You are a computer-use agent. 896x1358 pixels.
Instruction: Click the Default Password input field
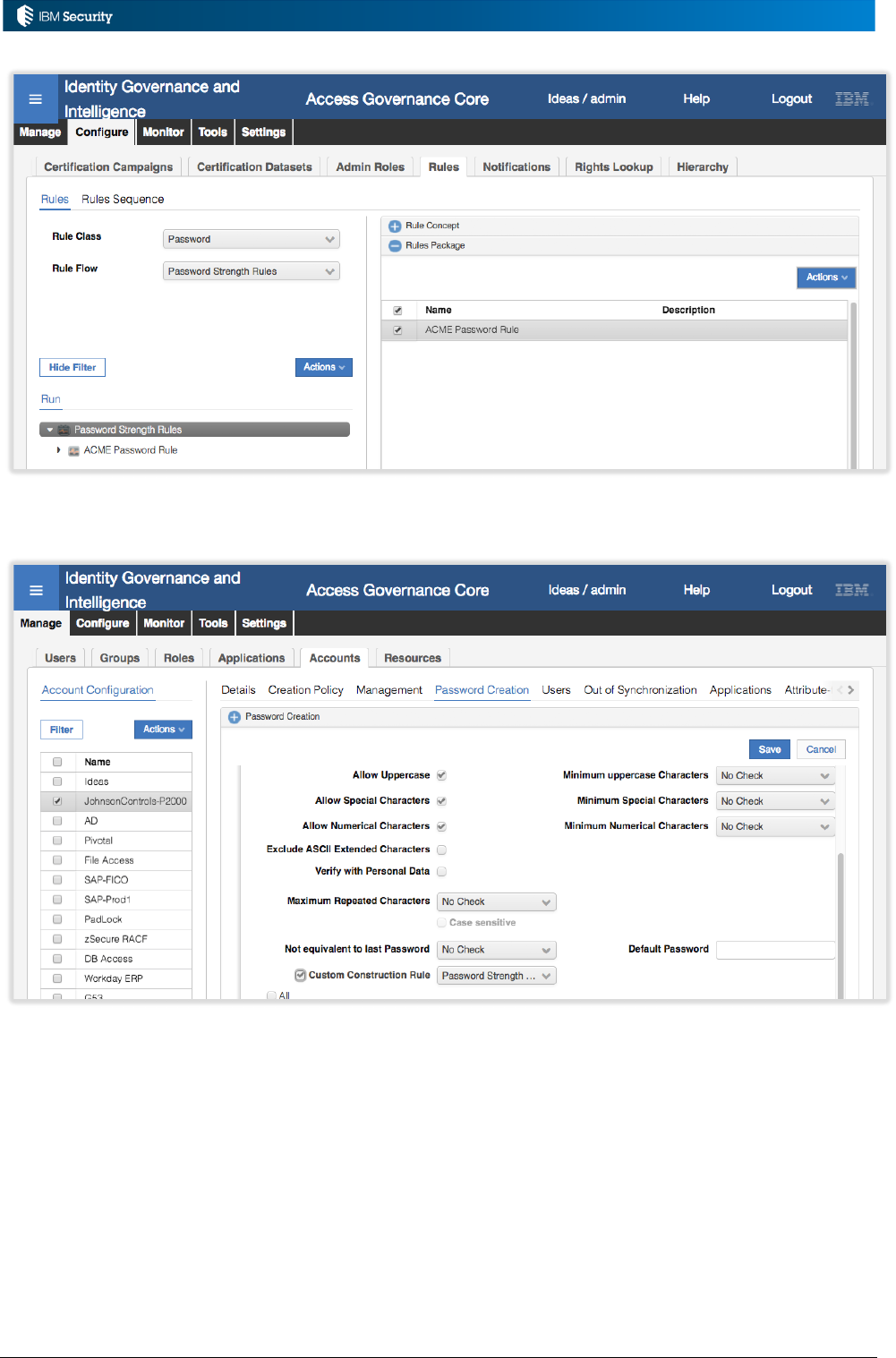click(x=775, y=950)
